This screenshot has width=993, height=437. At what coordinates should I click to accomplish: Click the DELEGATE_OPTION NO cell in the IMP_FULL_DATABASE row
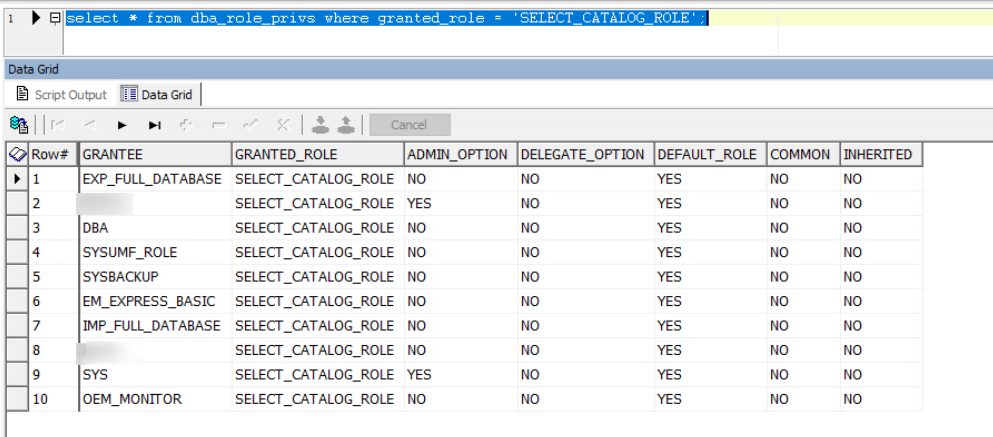point(586,326)
